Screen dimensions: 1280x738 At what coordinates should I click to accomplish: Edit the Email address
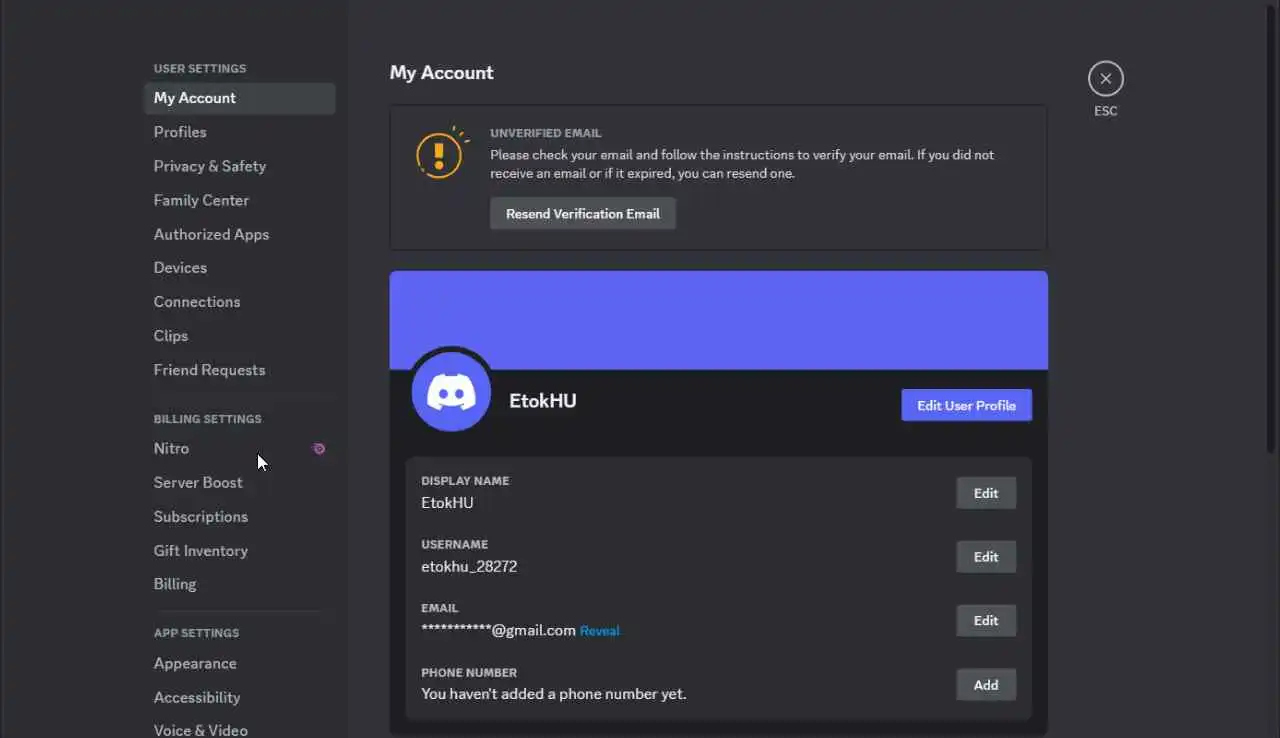(x=986, y=621)
